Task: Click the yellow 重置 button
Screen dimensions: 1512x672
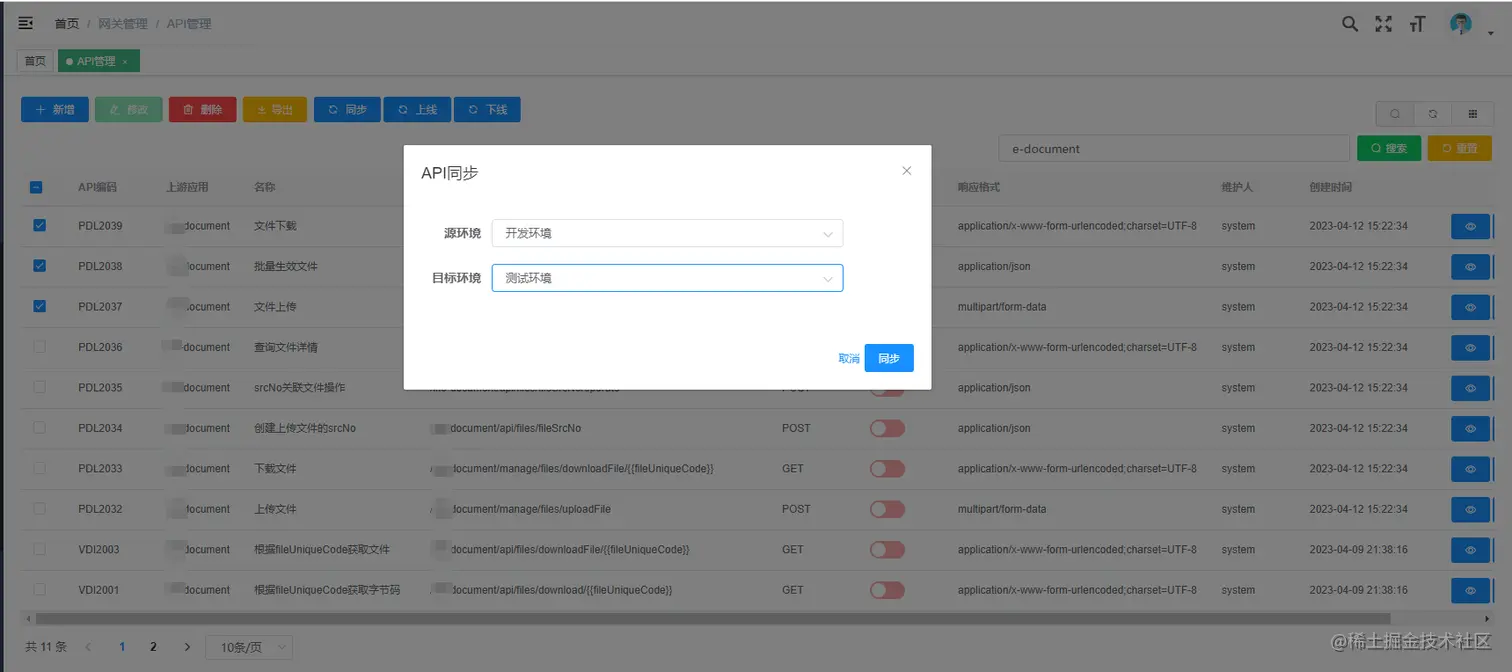Action: tap(1459, 148)
